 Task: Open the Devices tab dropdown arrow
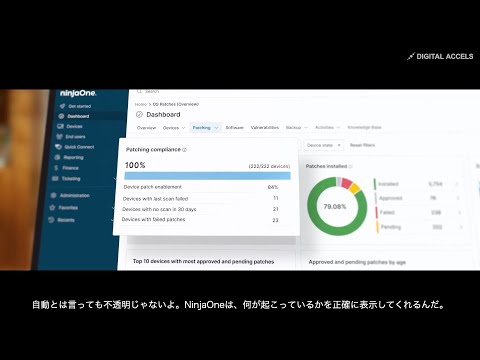pos(183,128)
